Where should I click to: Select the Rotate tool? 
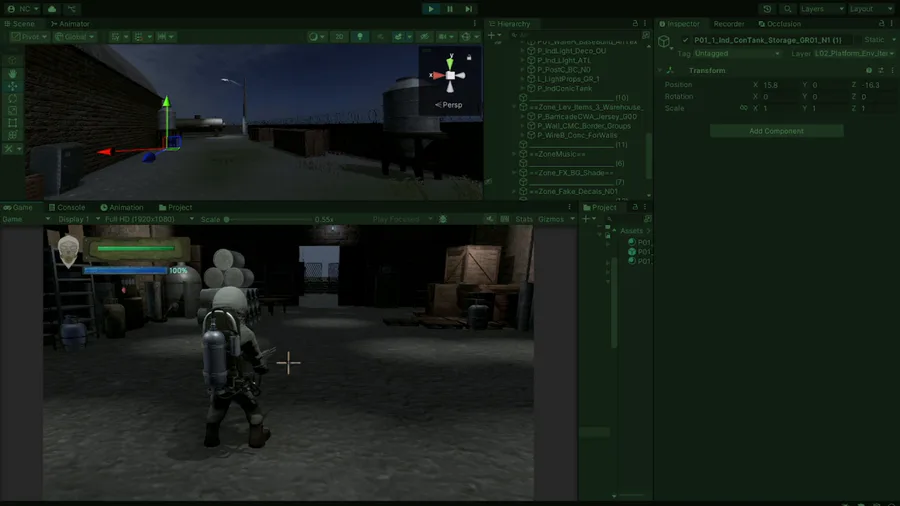(x=12, y=98)
